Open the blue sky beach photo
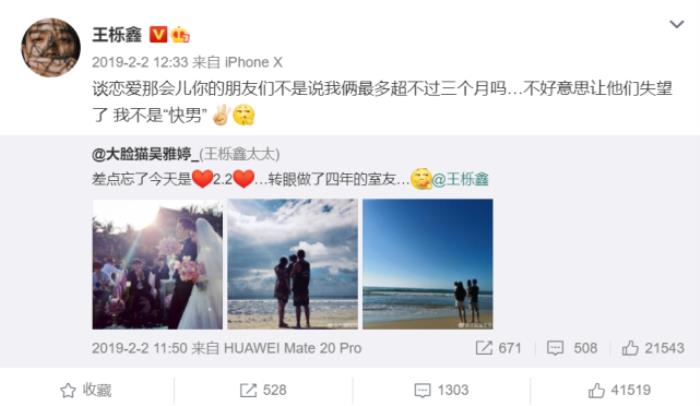The height and width of the screenshot is (406, 700). tap(428, 264)
